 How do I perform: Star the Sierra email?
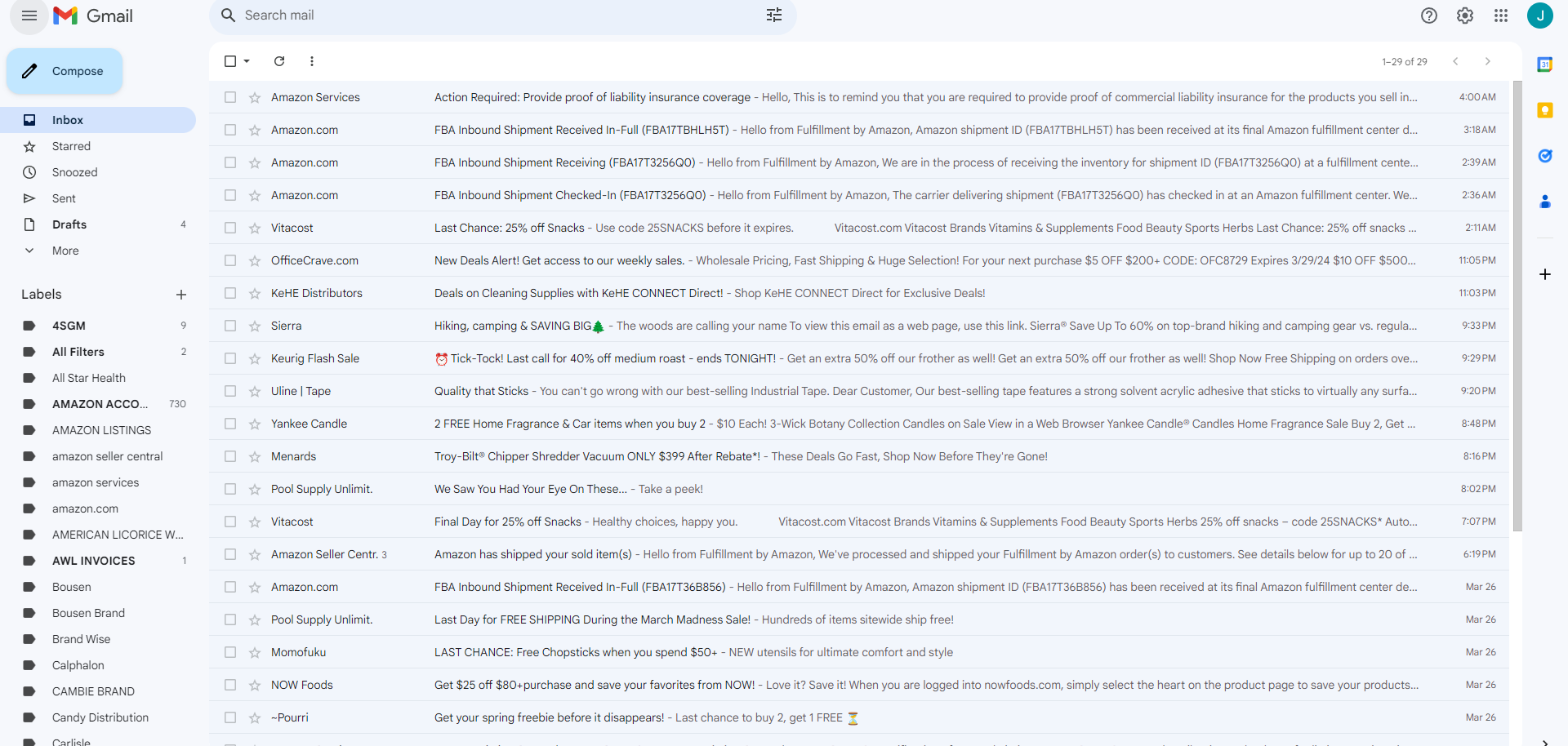(x=255, y=326)
